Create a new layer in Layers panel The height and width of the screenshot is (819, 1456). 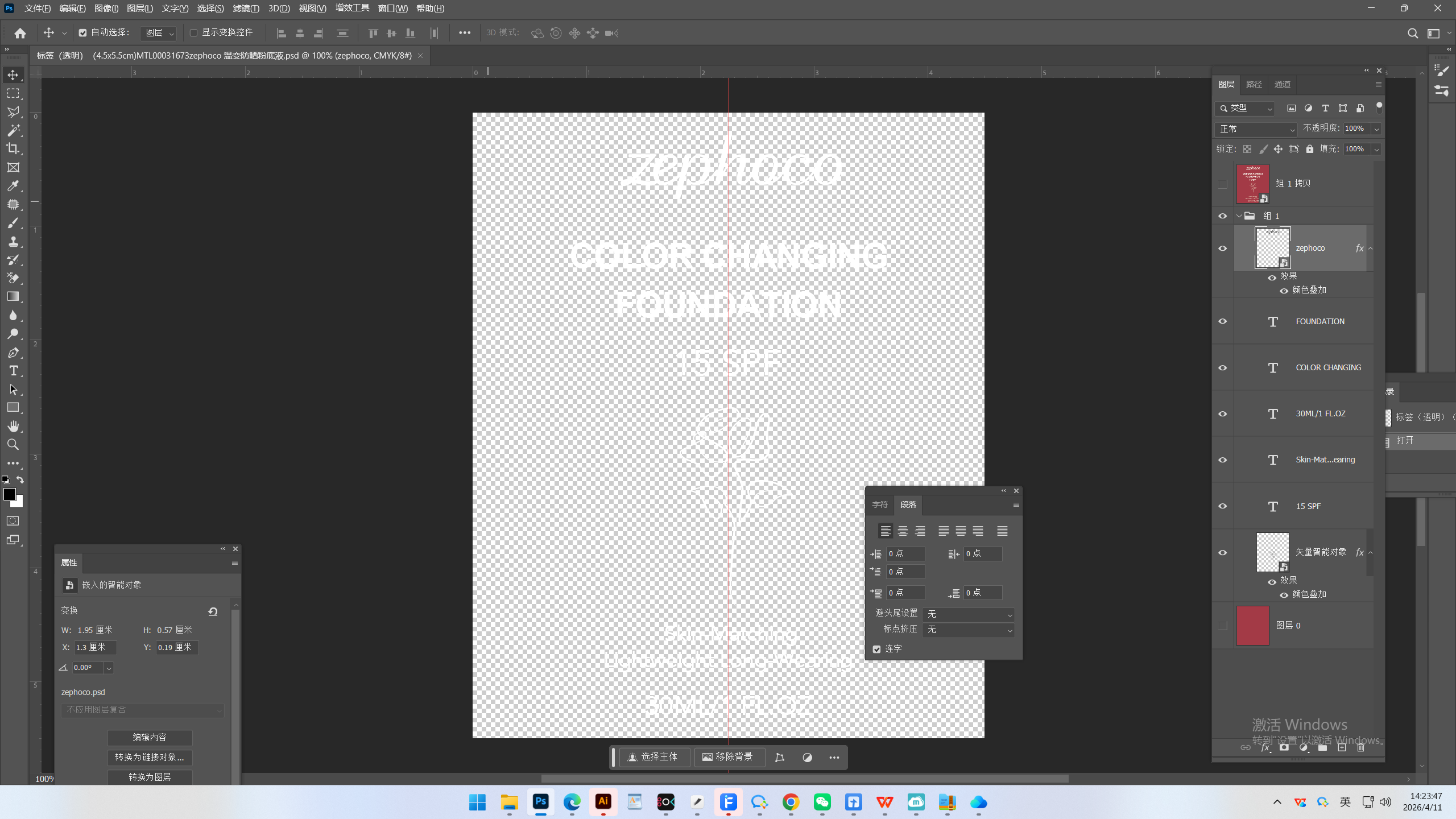click(x=1342, y=748)
